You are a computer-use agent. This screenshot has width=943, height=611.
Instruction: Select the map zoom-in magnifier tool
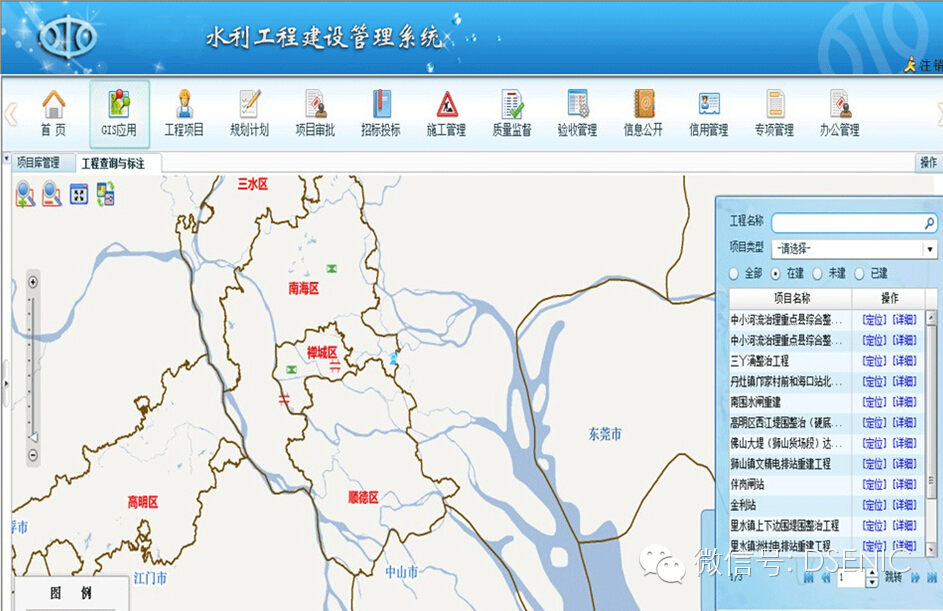pos(25,194)
